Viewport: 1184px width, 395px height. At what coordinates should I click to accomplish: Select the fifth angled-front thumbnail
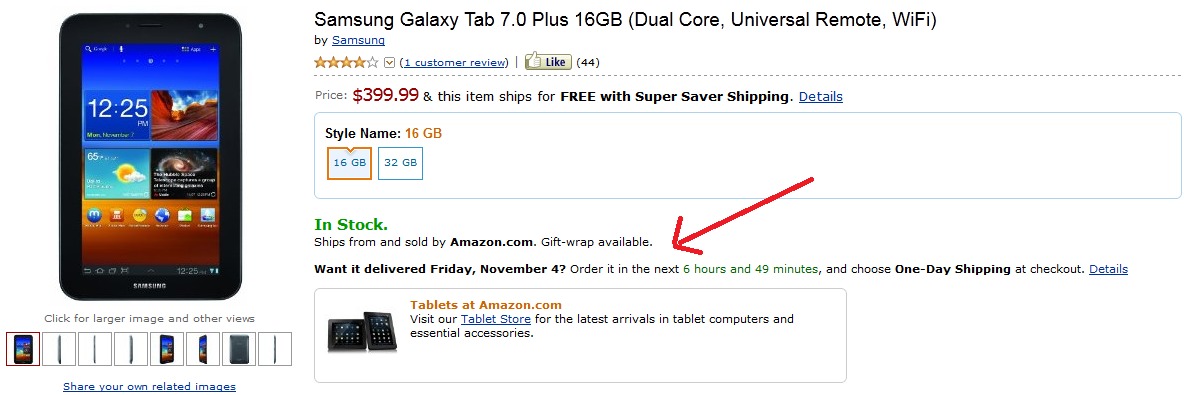pyautogui.click(x=167, y=349)
